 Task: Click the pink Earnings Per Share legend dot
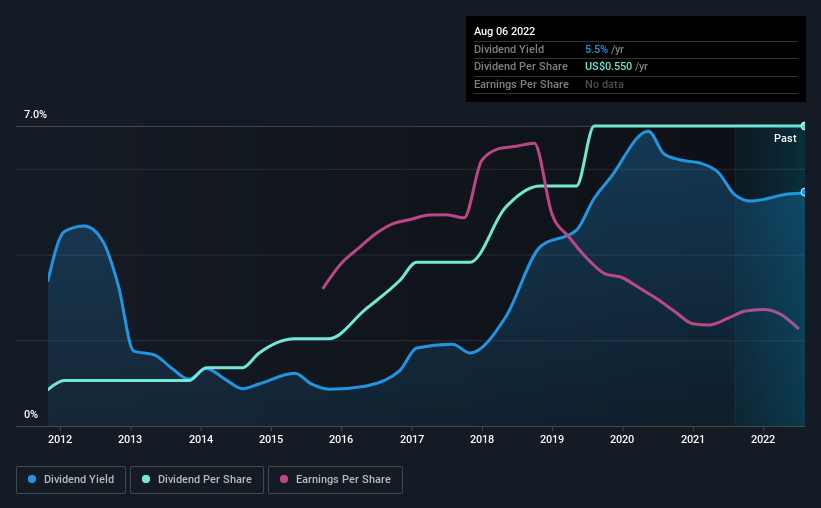284,479
